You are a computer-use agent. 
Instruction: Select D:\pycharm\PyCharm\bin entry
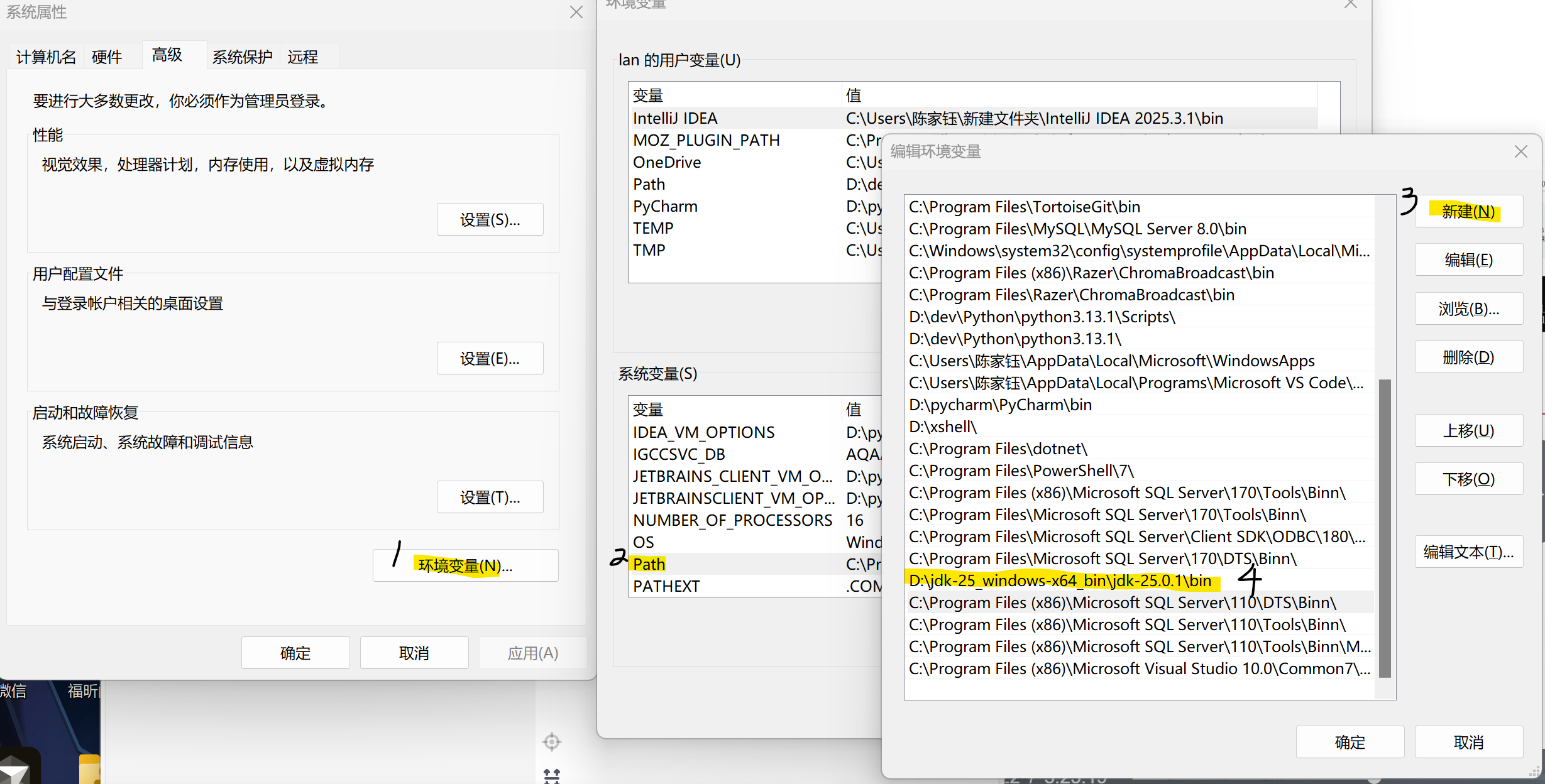1140,405
